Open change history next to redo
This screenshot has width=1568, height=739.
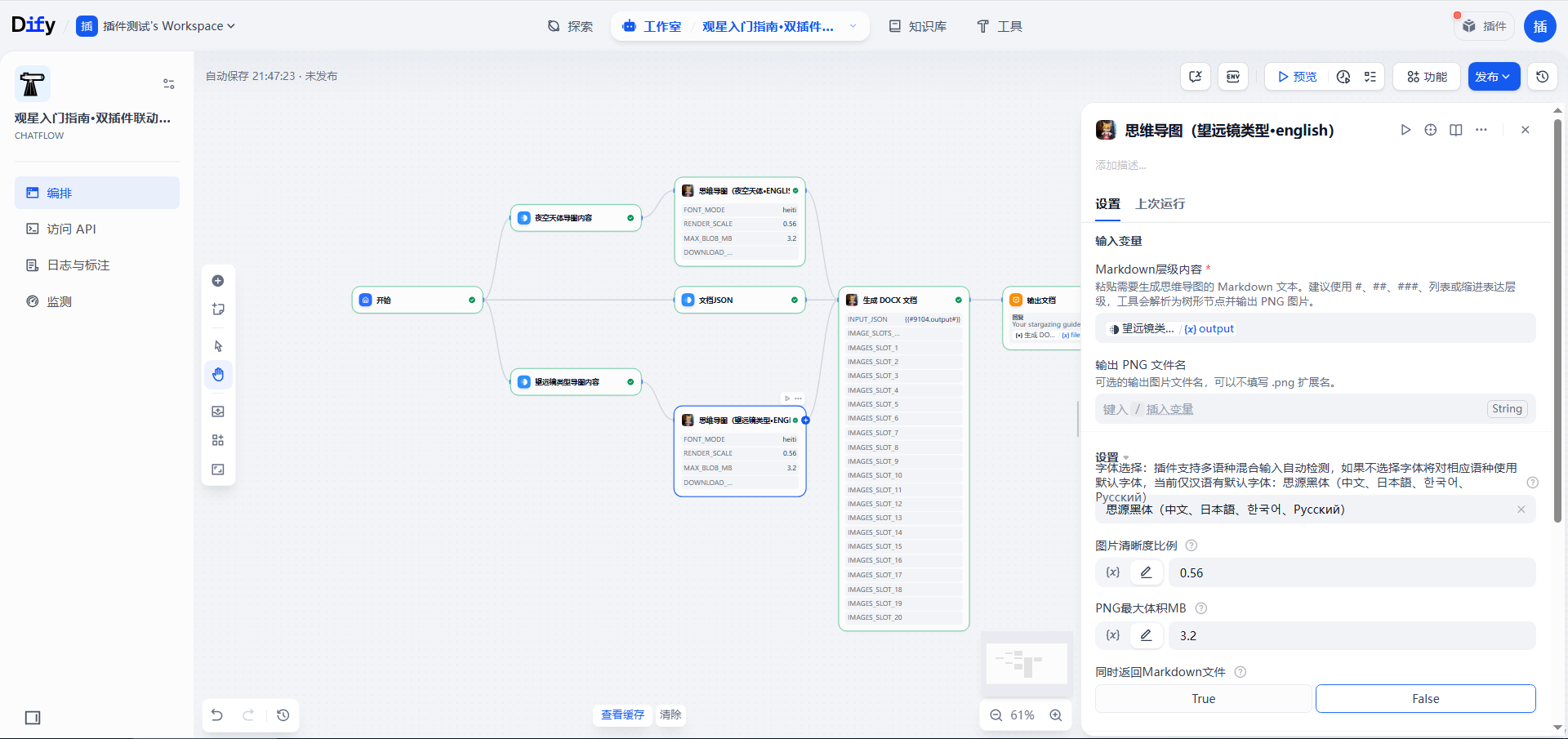pos(283,715)
